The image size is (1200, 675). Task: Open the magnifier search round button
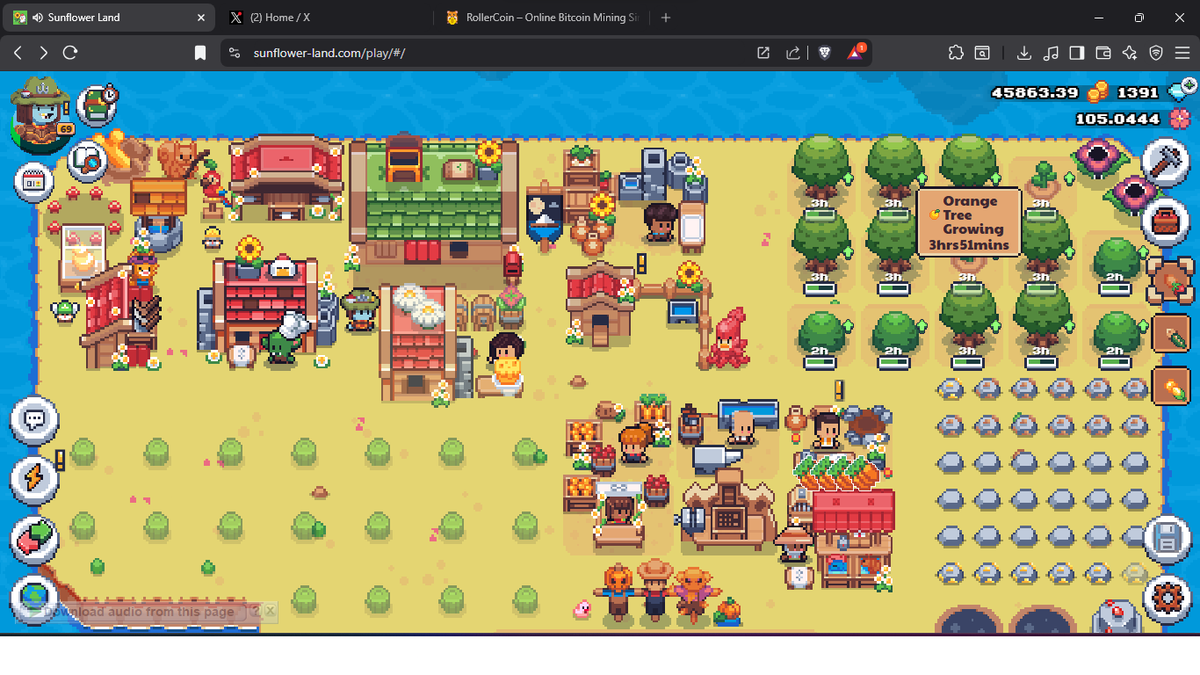click(x=88, y=160)
